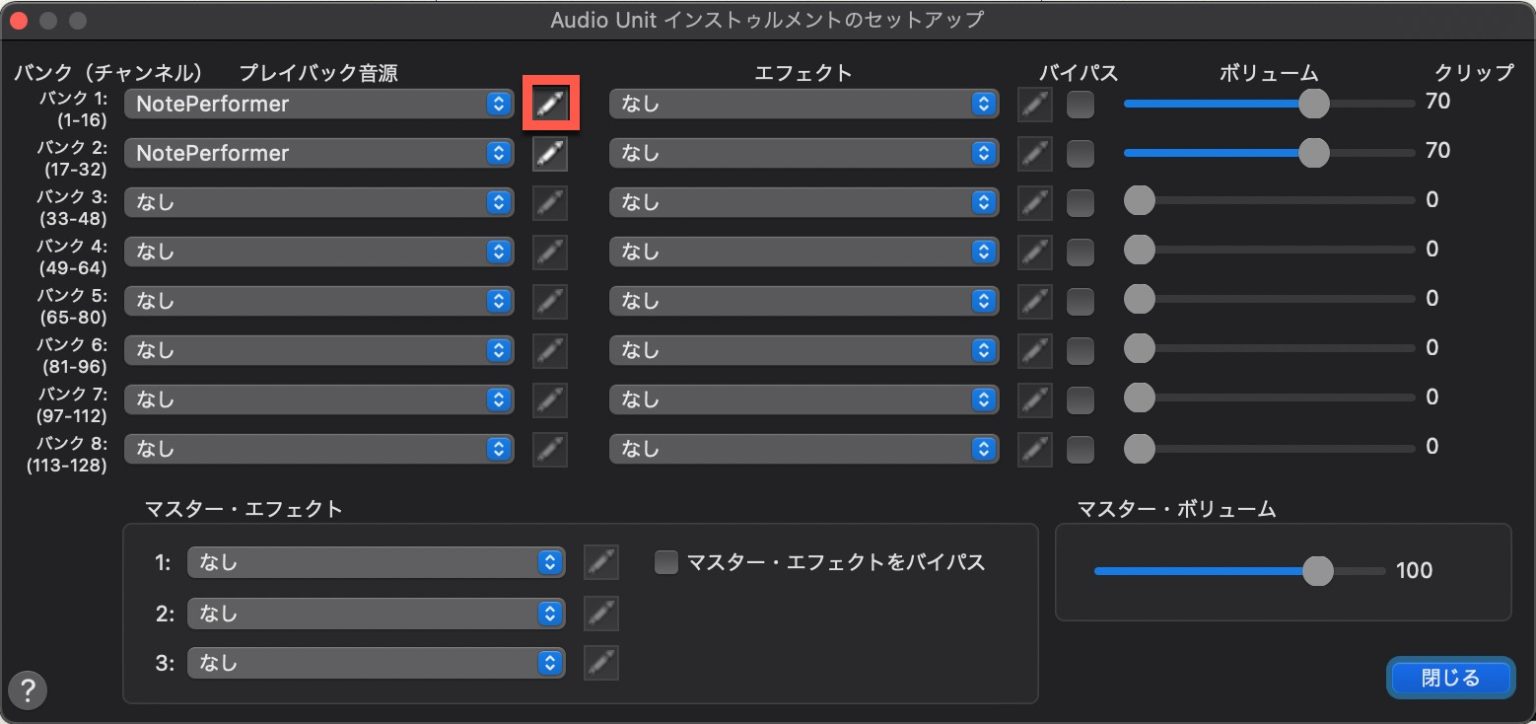Click the edit pencil for マスター・エフェクト 2

[601, 613]
